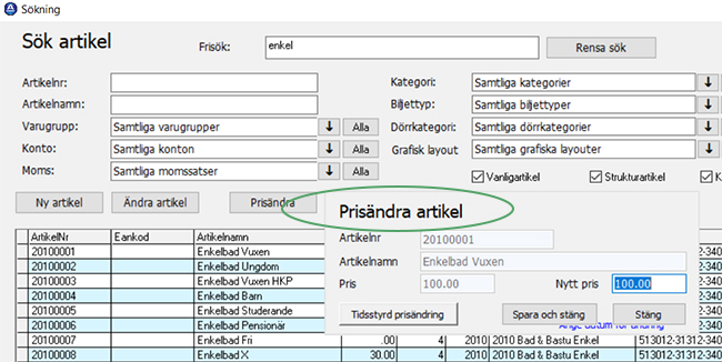Click article number 20100007 cell
Screen dimensions: 722x362
tap(69, 340)
